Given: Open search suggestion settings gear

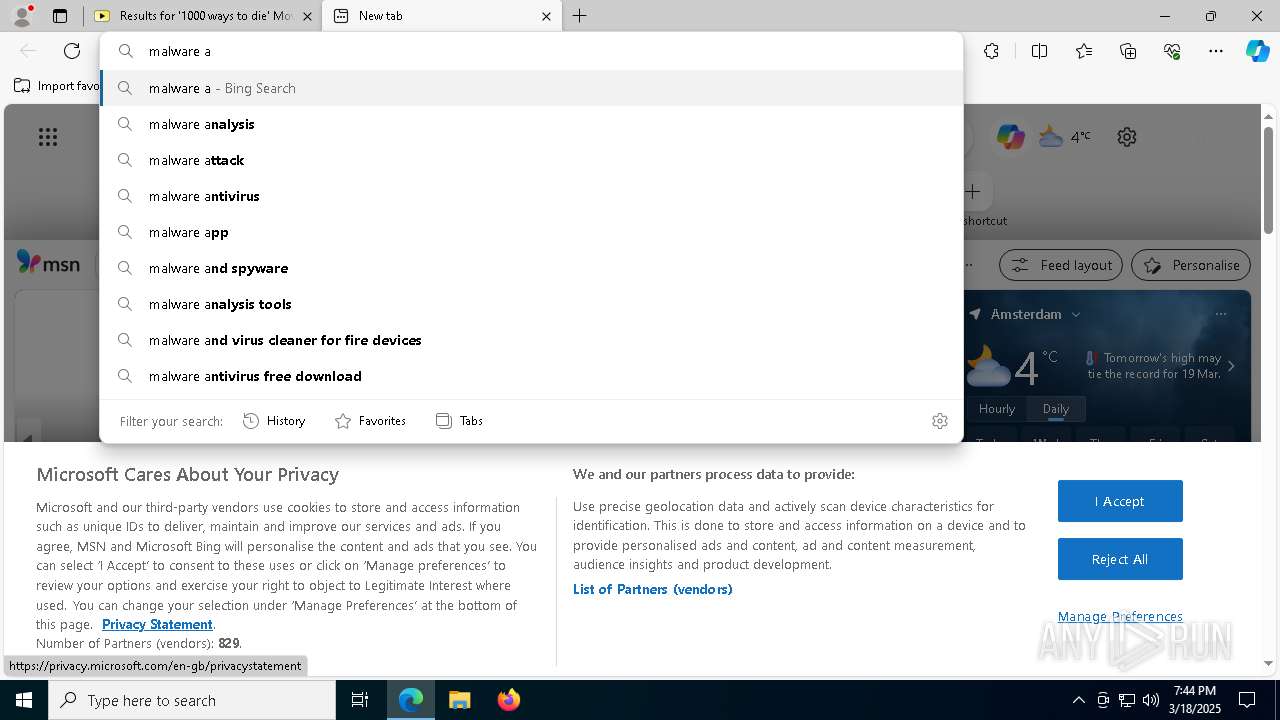Looking at the screenshot, I should point(939,421).
